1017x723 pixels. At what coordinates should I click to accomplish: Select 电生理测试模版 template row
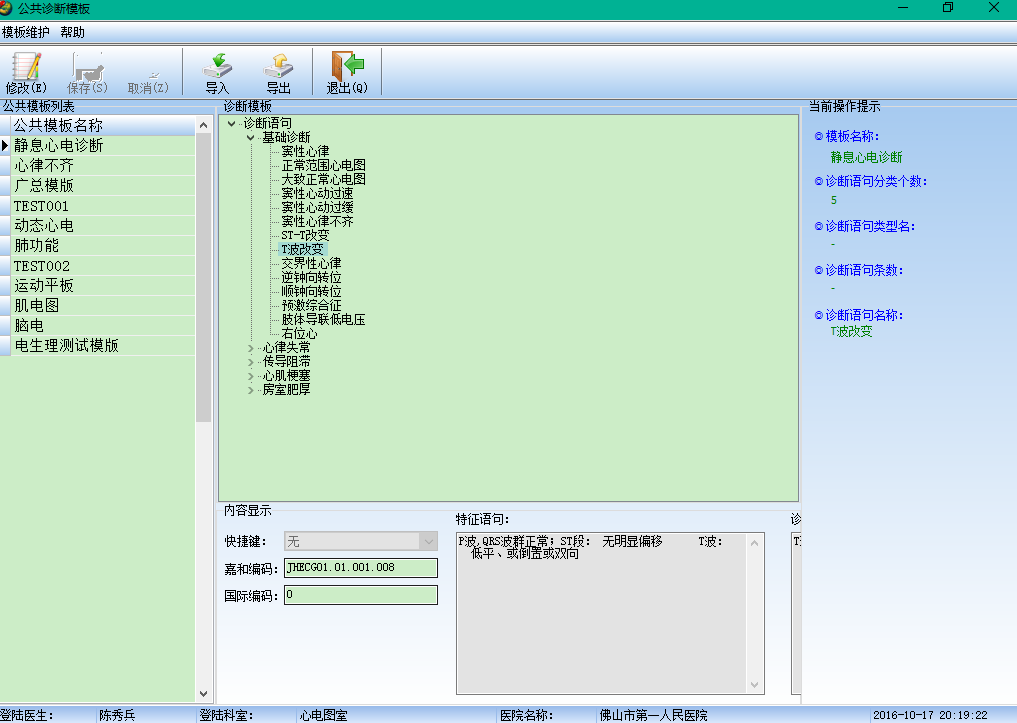[x=66, y=346]
